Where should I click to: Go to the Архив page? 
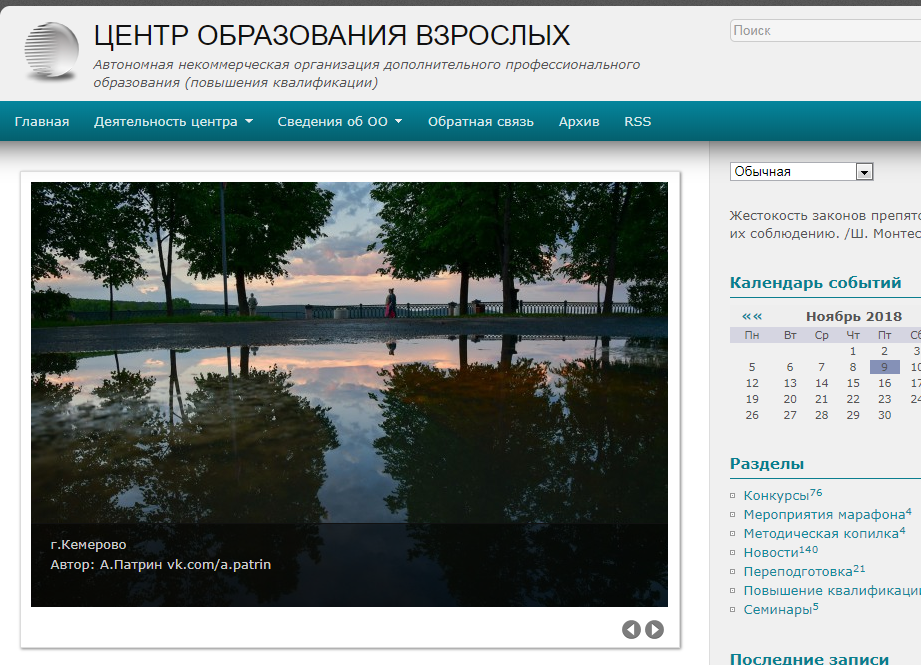[x=579, y=122]
